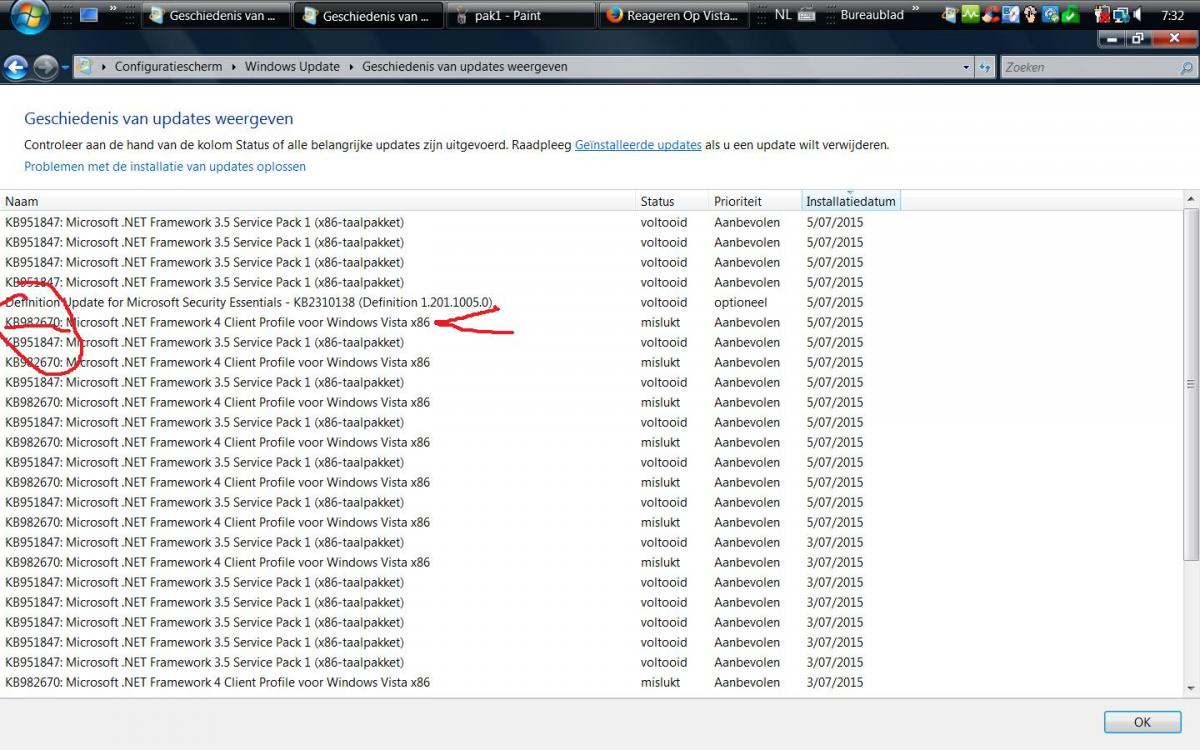
Task: Open the Bureaublad toolbar label
Action: [872, 15]
